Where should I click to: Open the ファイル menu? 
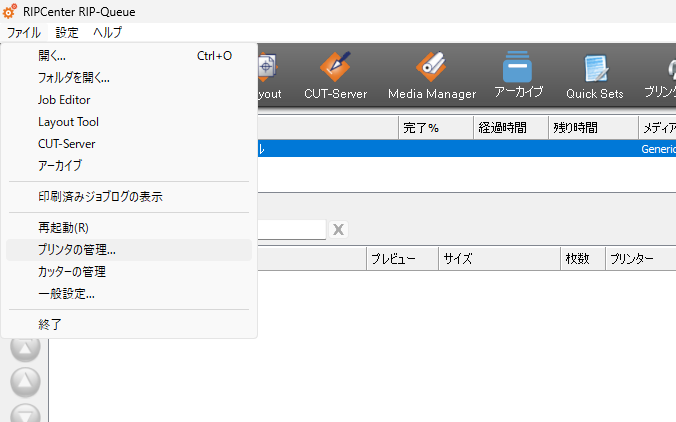[x=24, y=32]
